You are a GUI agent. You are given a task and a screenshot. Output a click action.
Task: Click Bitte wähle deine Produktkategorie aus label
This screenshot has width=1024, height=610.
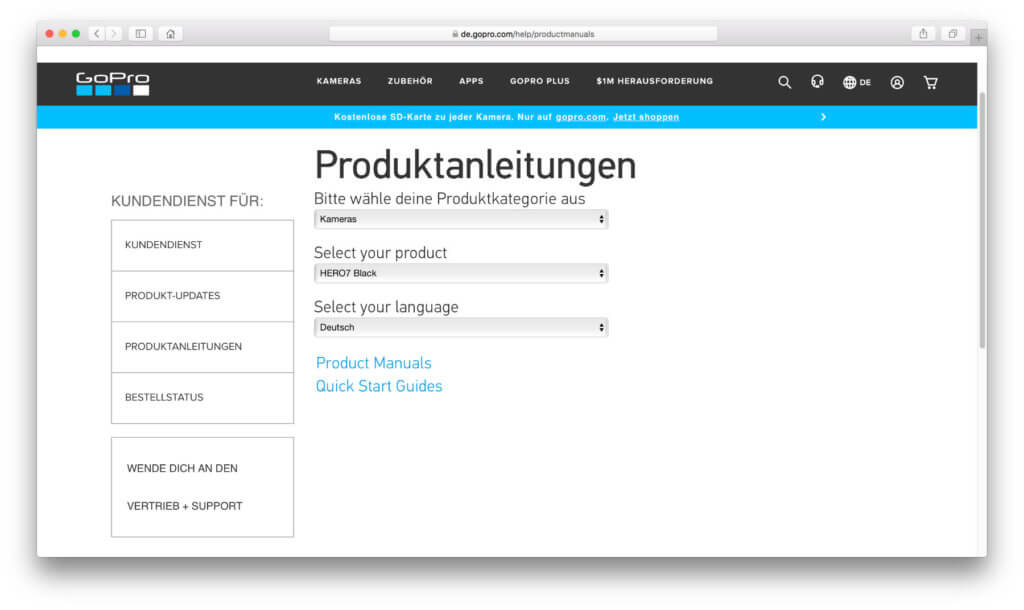[449, 199]
